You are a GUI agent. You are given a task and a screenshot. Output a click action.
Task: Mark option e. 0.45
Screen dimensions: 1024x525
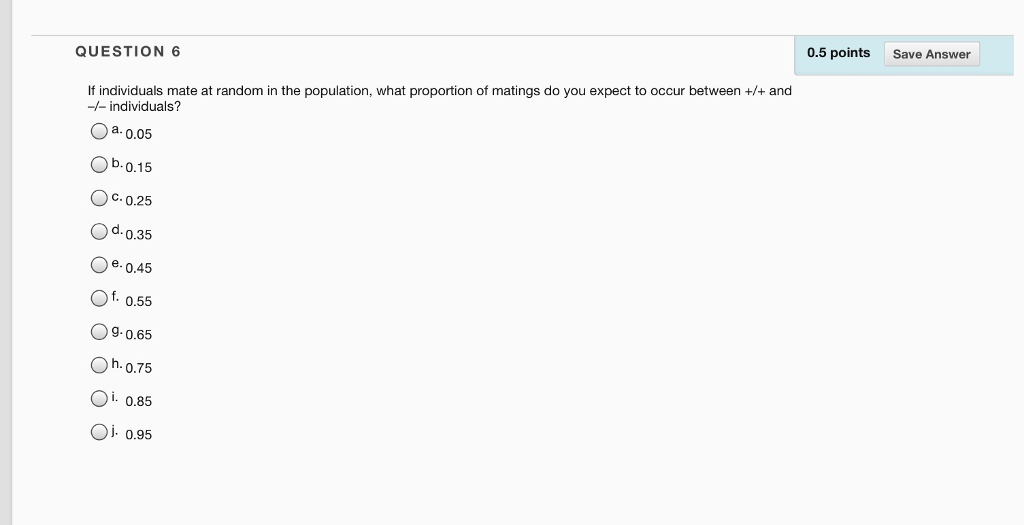point(99,264)
